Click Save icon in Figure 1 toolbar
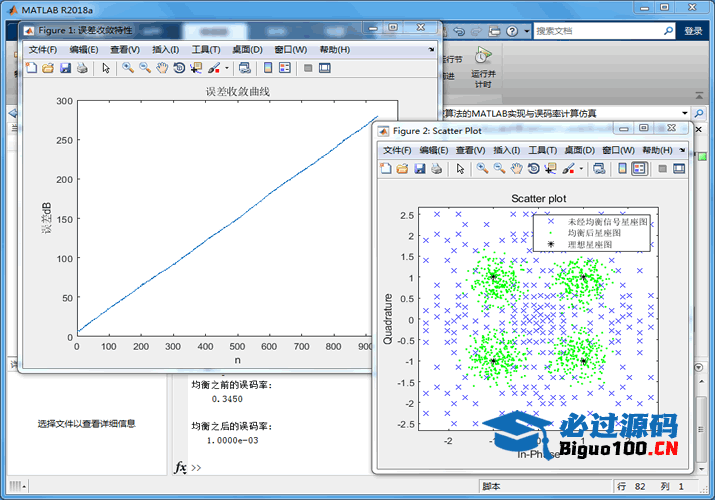This screenshot has height=500, width=715. pyautogui.click(x=65, y=68)
